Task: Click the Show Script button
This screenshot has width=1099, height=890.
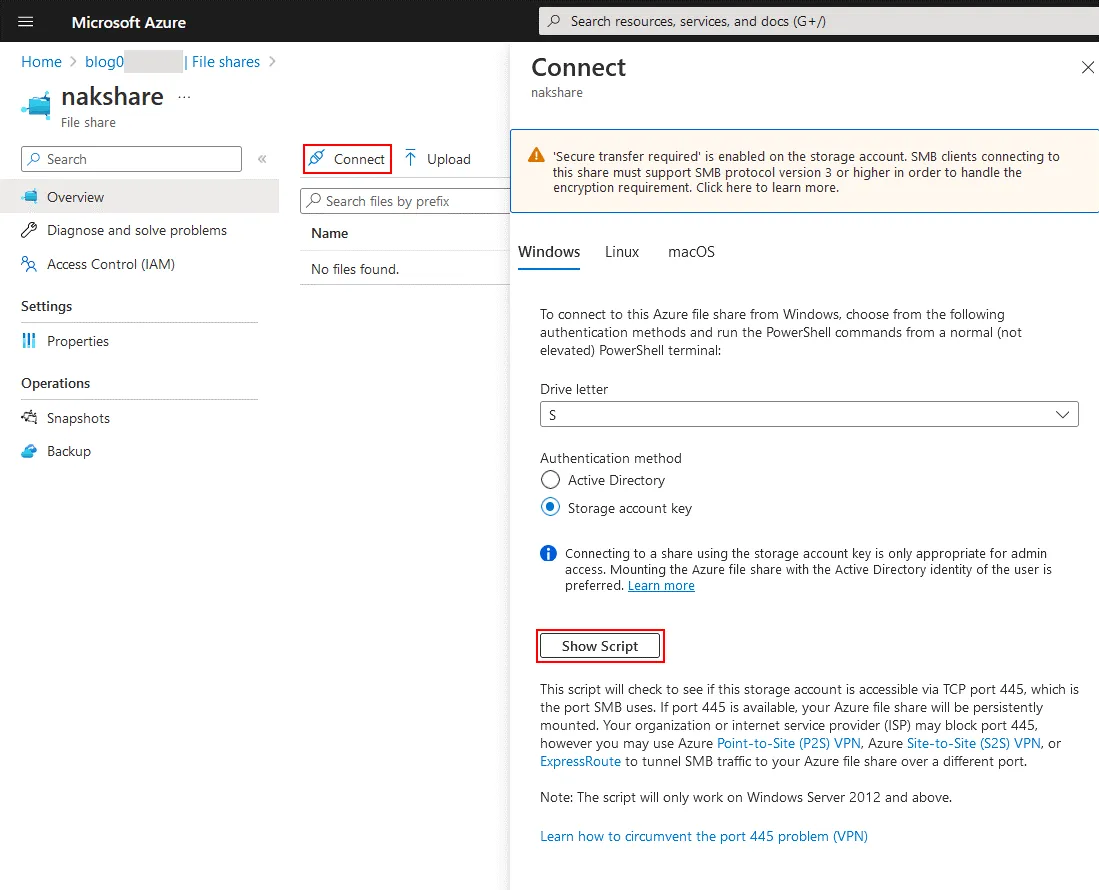Action: click(x=600, y=646)
